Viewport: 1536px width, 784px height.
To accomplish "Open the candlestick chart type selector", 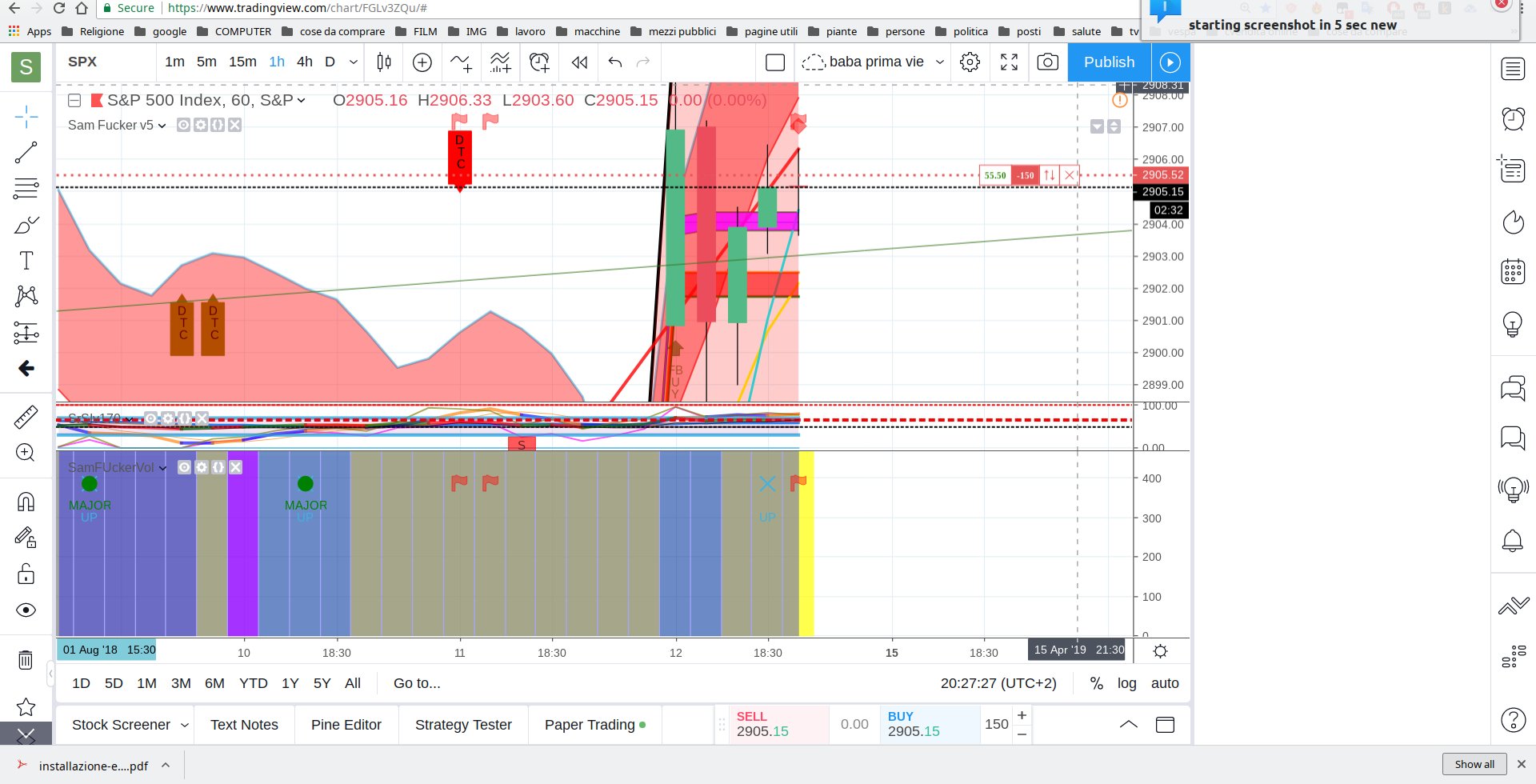I will (x=384, y=62).
